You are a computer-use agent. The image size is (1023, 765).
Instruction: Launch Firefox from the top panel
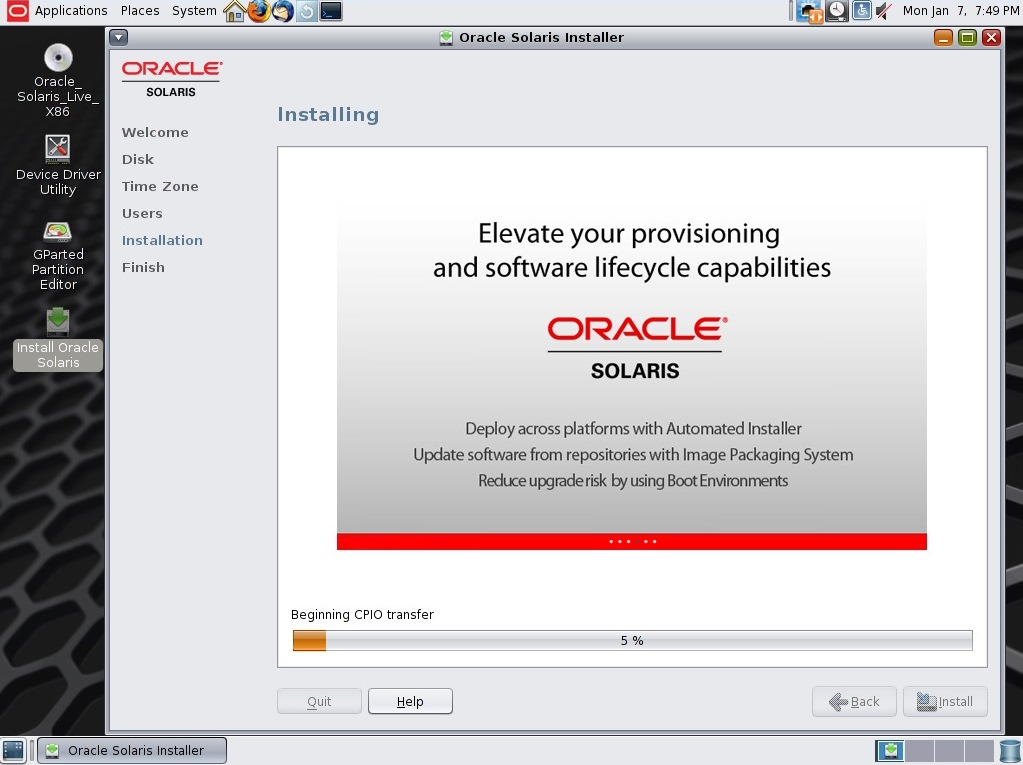click(259, 11)
